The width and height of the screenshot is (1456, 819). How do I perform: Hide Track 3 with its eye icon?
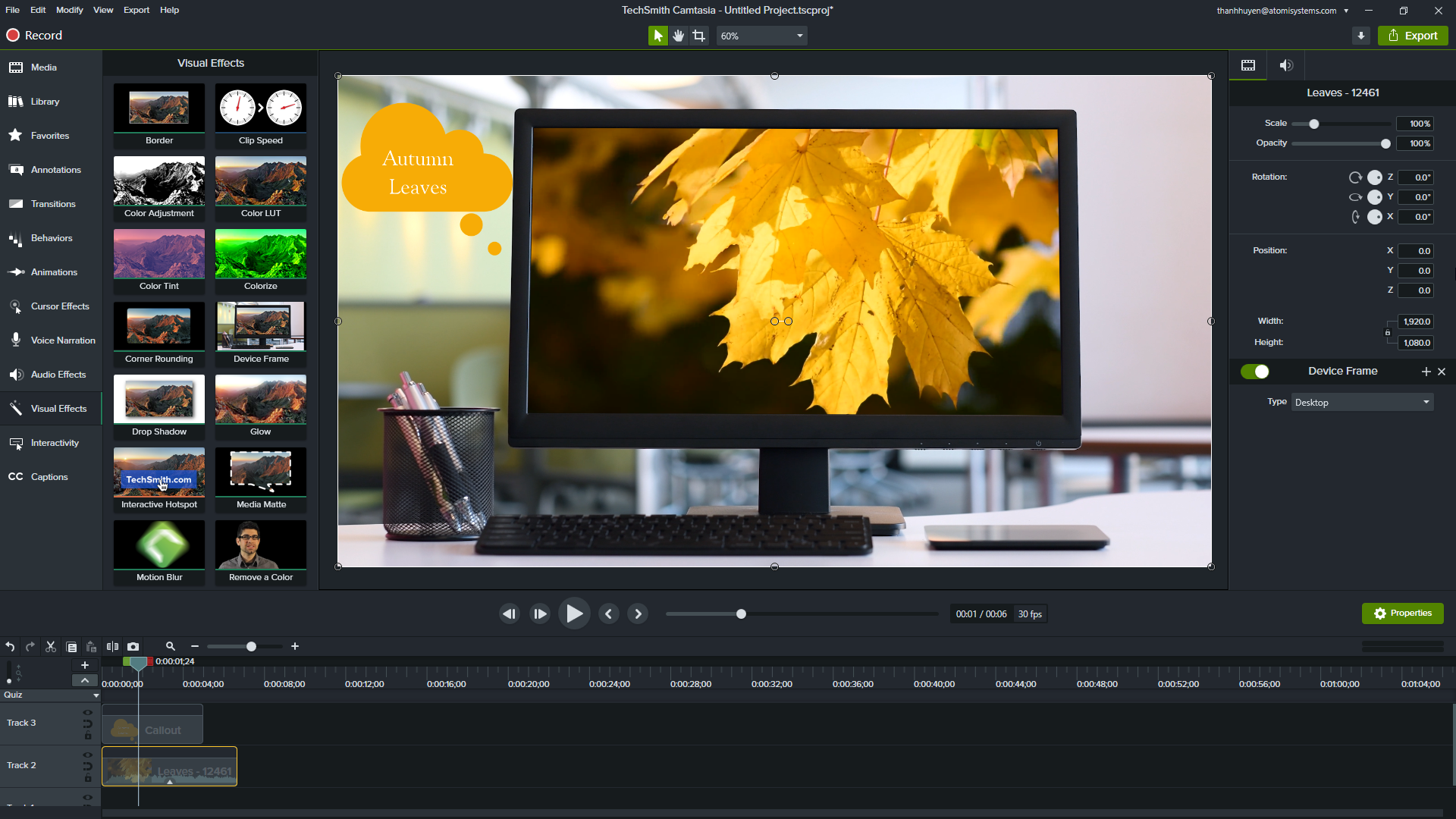point(88,712)
